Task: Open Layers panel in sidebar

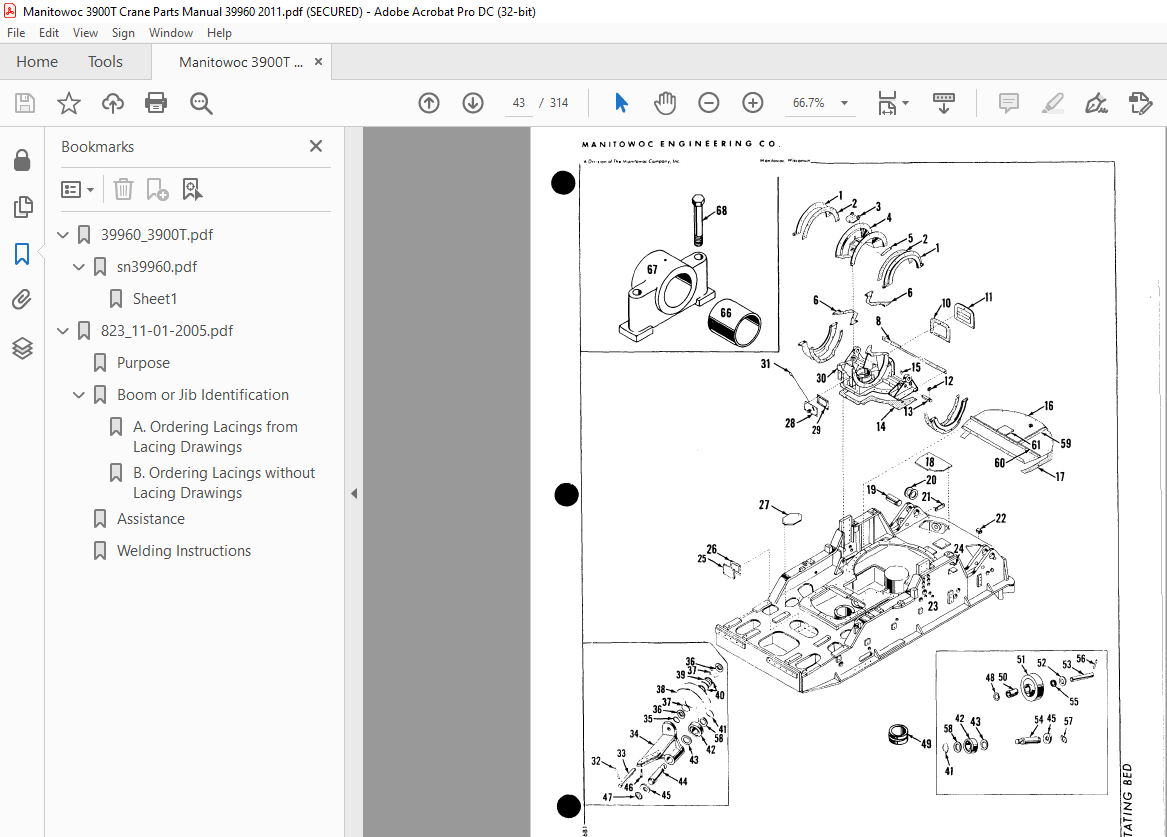Action: 22,347
